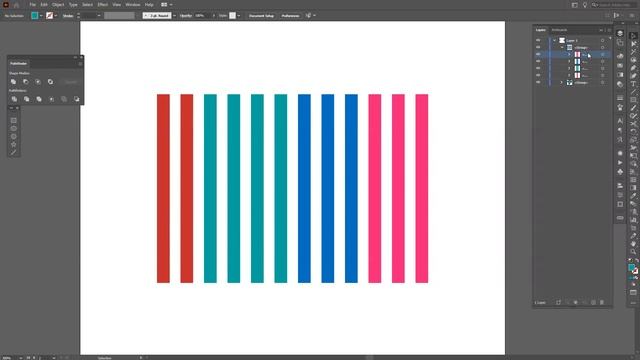Screen dimensions: 640x360
Task: Toggle eye icon for the highlighted red sublayer
Action: (538, 54)
